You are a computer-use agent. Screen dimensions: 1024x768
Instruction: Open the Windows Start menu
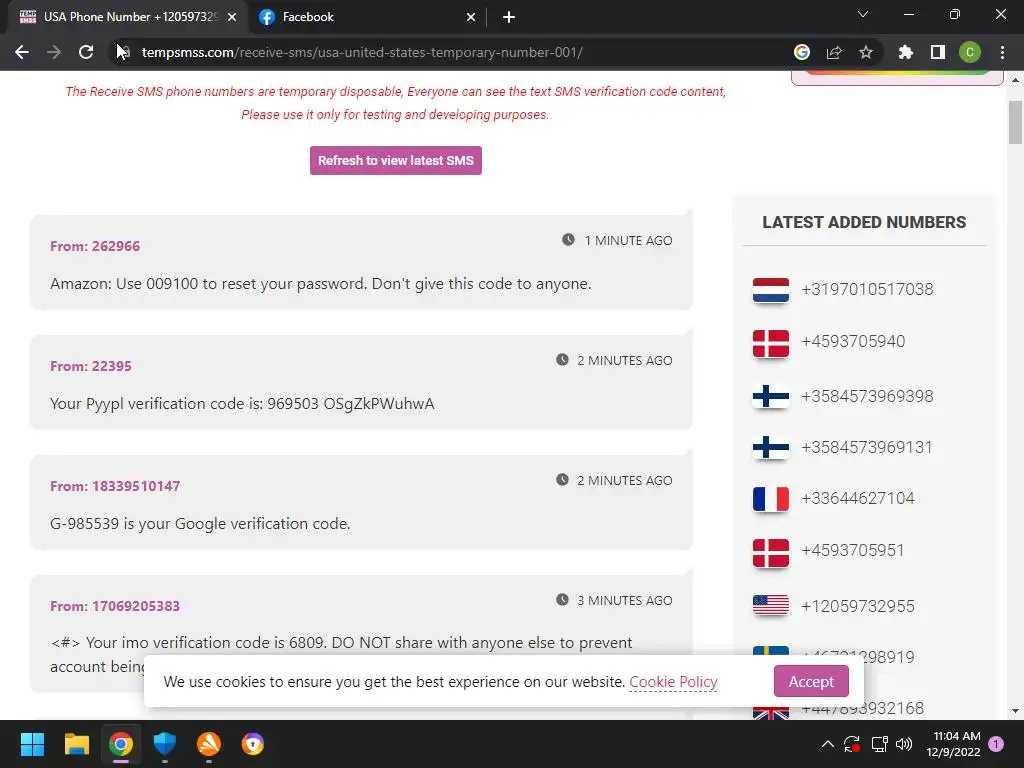[x=32, y=744]
